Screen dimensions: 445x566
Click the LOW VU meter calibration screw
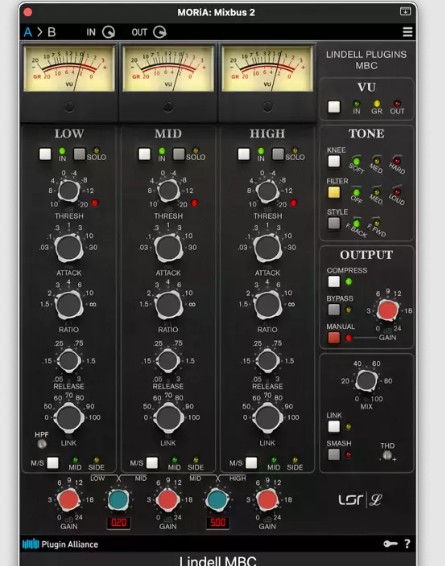(x=69, y=106)
